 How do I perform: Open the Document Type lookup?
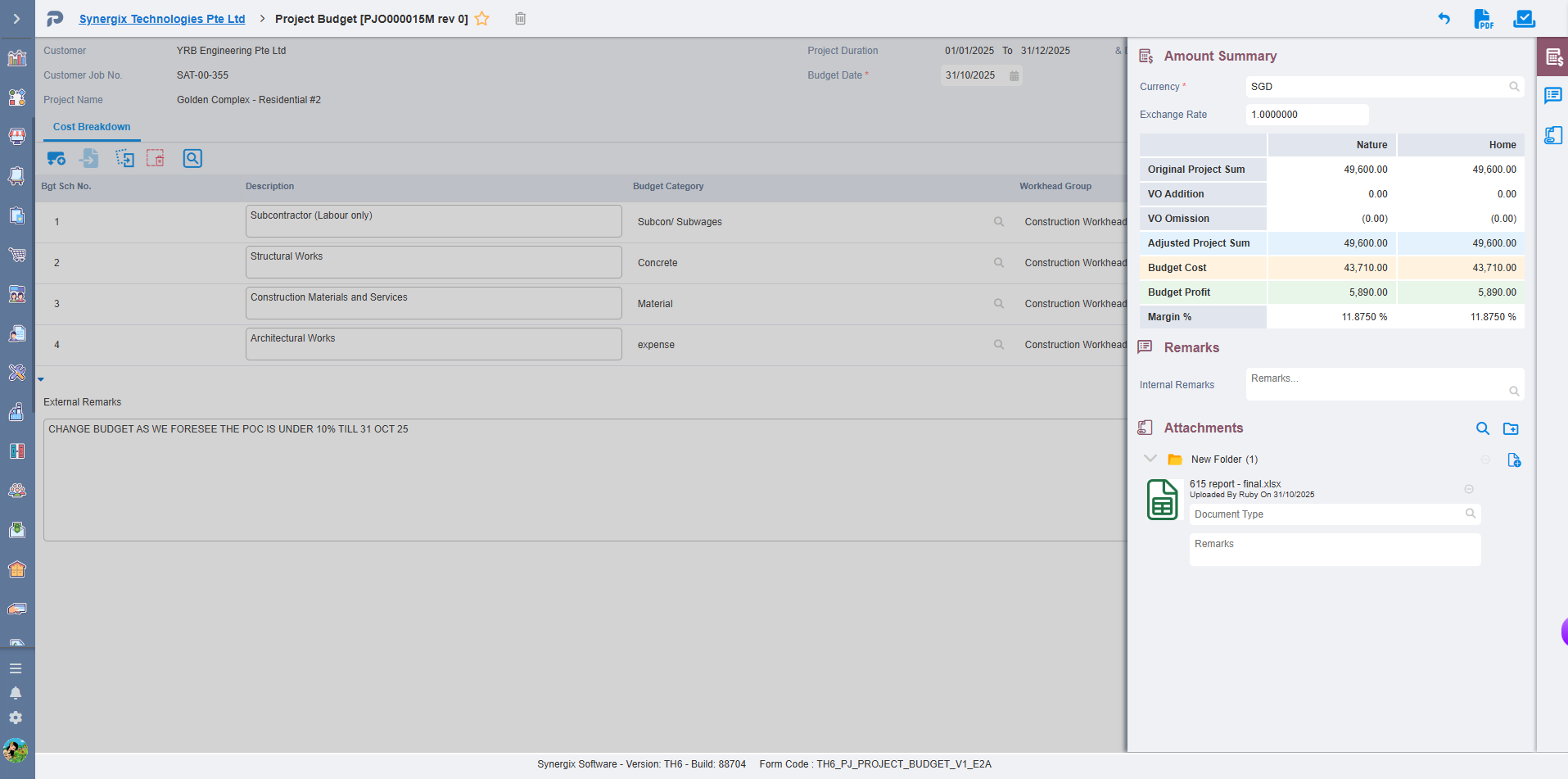click(x=1470, y=514)
